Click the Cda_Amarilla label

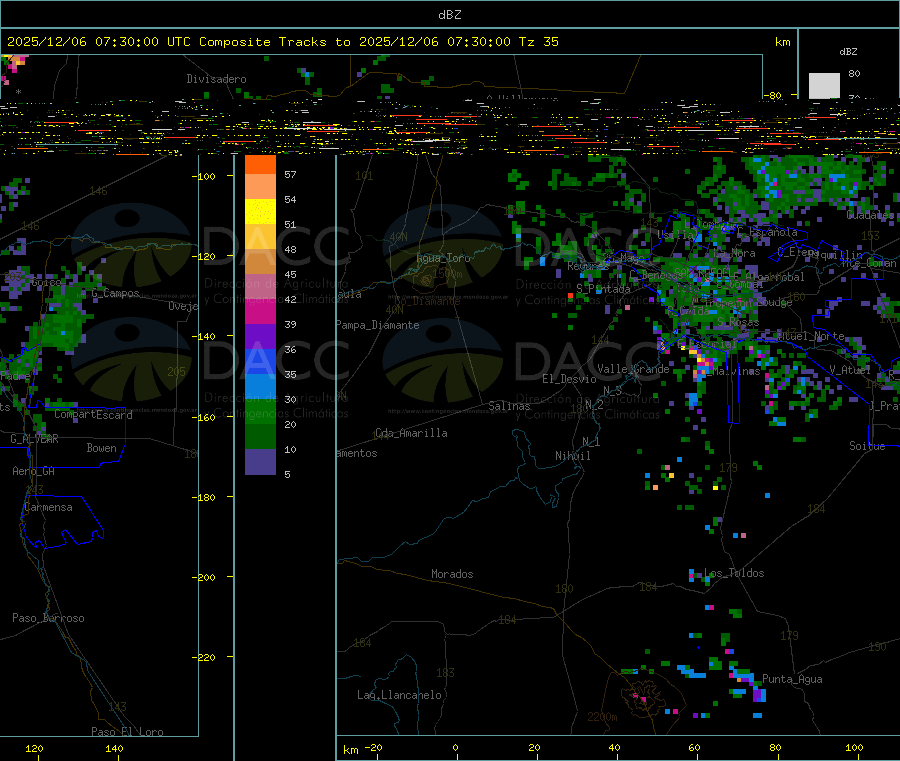pyautogui.click(x=411, y=433)
